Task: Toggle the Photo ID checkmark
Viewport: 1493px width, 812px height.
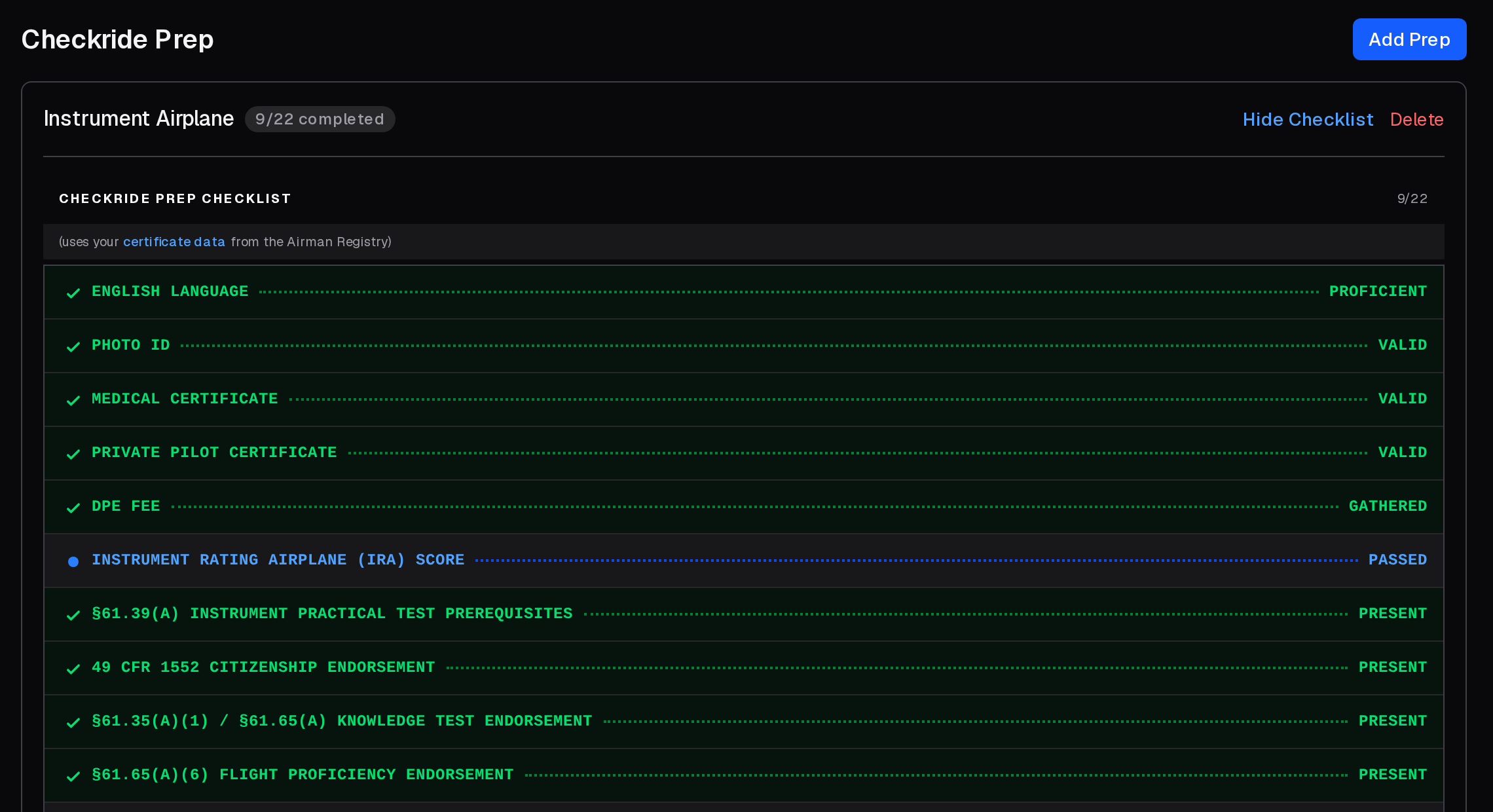Action: point(73,346)
